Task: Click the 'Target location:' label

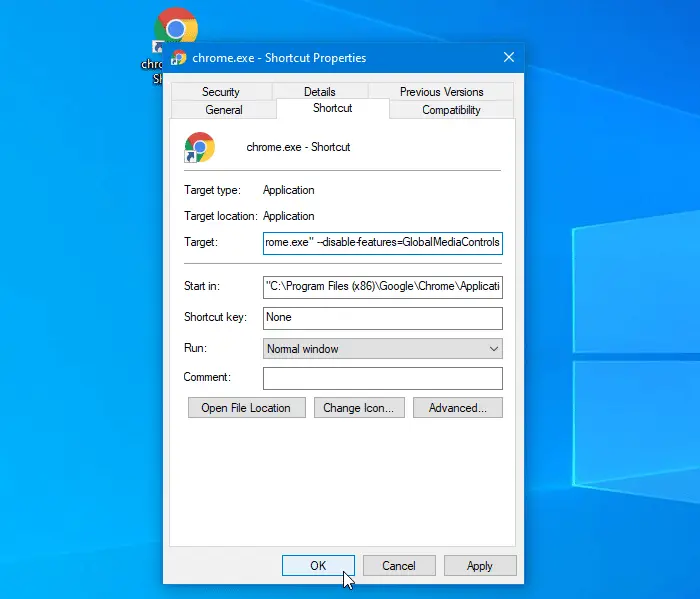Action: point(221,216)
